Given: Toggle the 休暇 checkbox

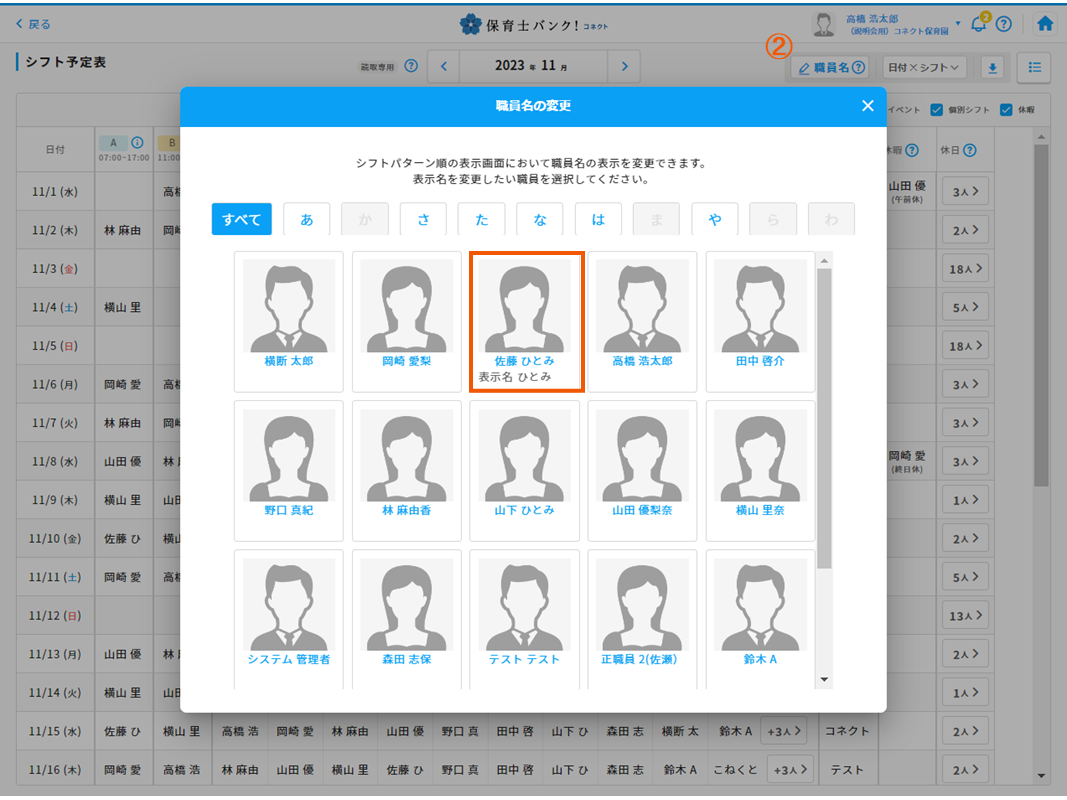Looking at the screenshot, I should (x=1006, y=110).
